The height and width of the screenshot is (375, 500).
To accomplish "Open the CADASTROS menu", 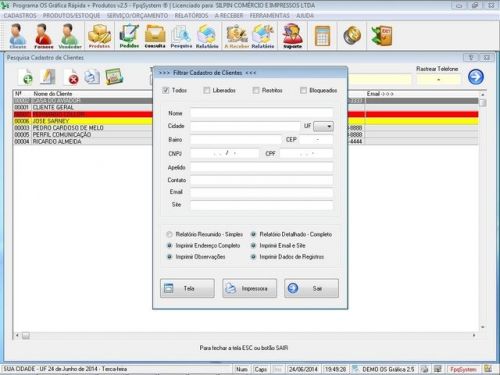I will pyautogui.click(x=20, y=16).
